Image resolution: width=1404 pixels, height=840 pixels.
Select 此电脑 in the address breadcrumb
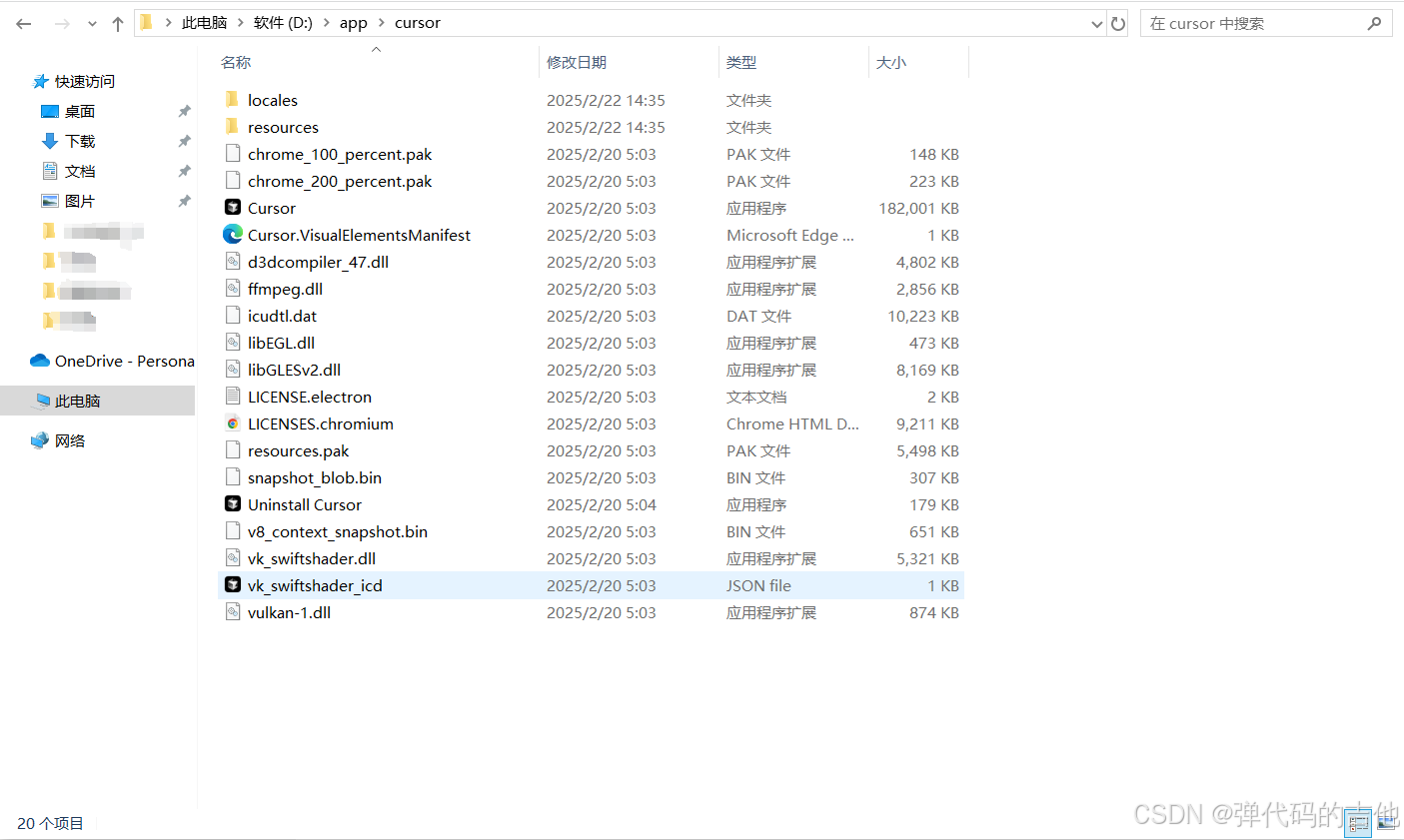[x=204, y=23]
